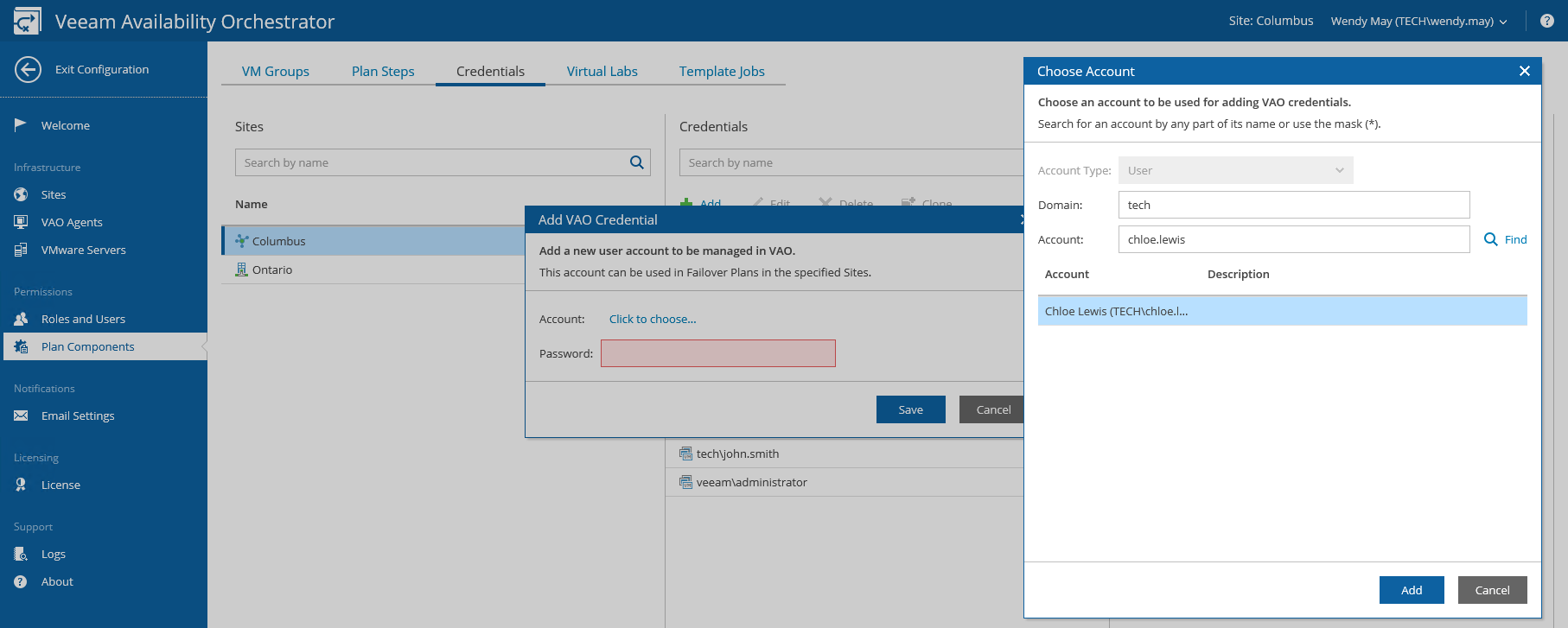Click the Roles and Users icon
This screenshot has height=628, width=1568.
[21, 319]
